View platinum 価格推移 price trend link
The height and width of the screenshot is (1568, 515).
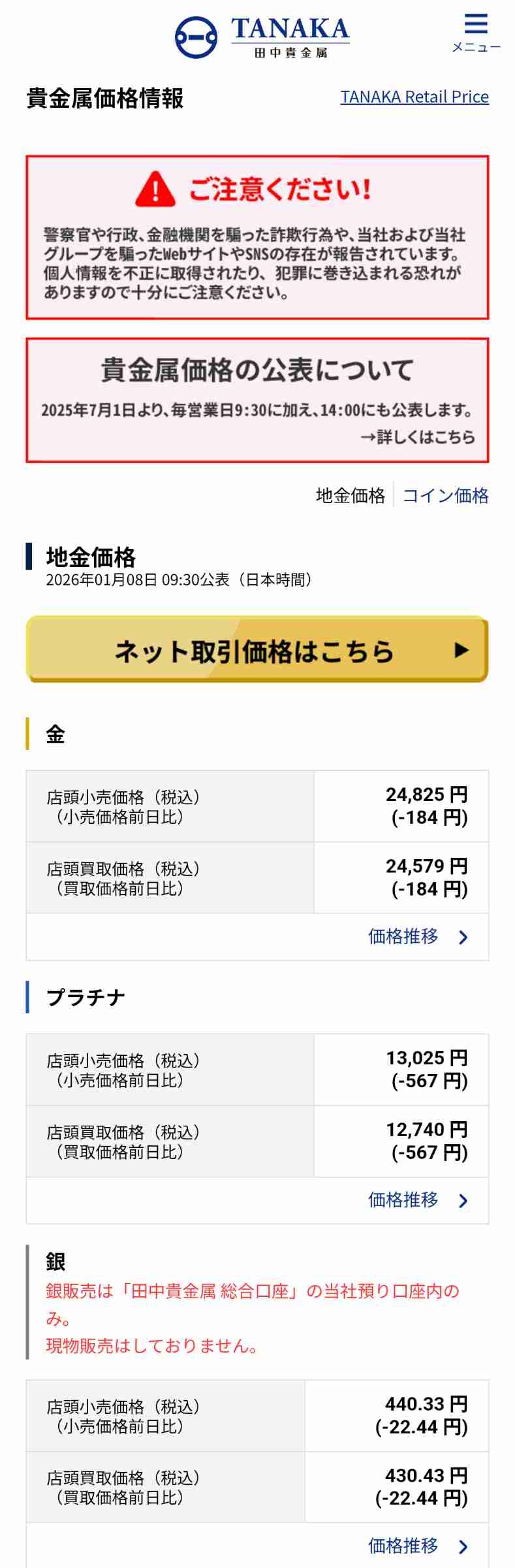[x=403, y=1200]
